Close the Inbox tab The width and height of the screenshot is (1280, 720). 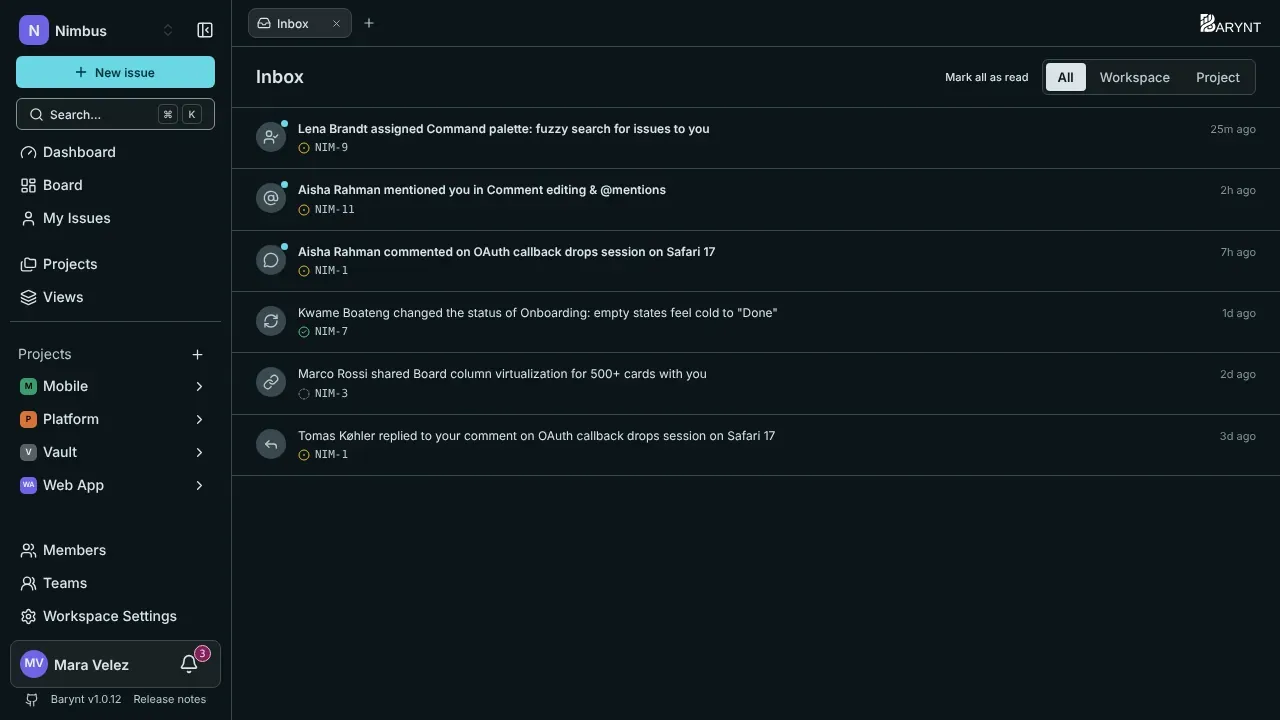[336, 23]
